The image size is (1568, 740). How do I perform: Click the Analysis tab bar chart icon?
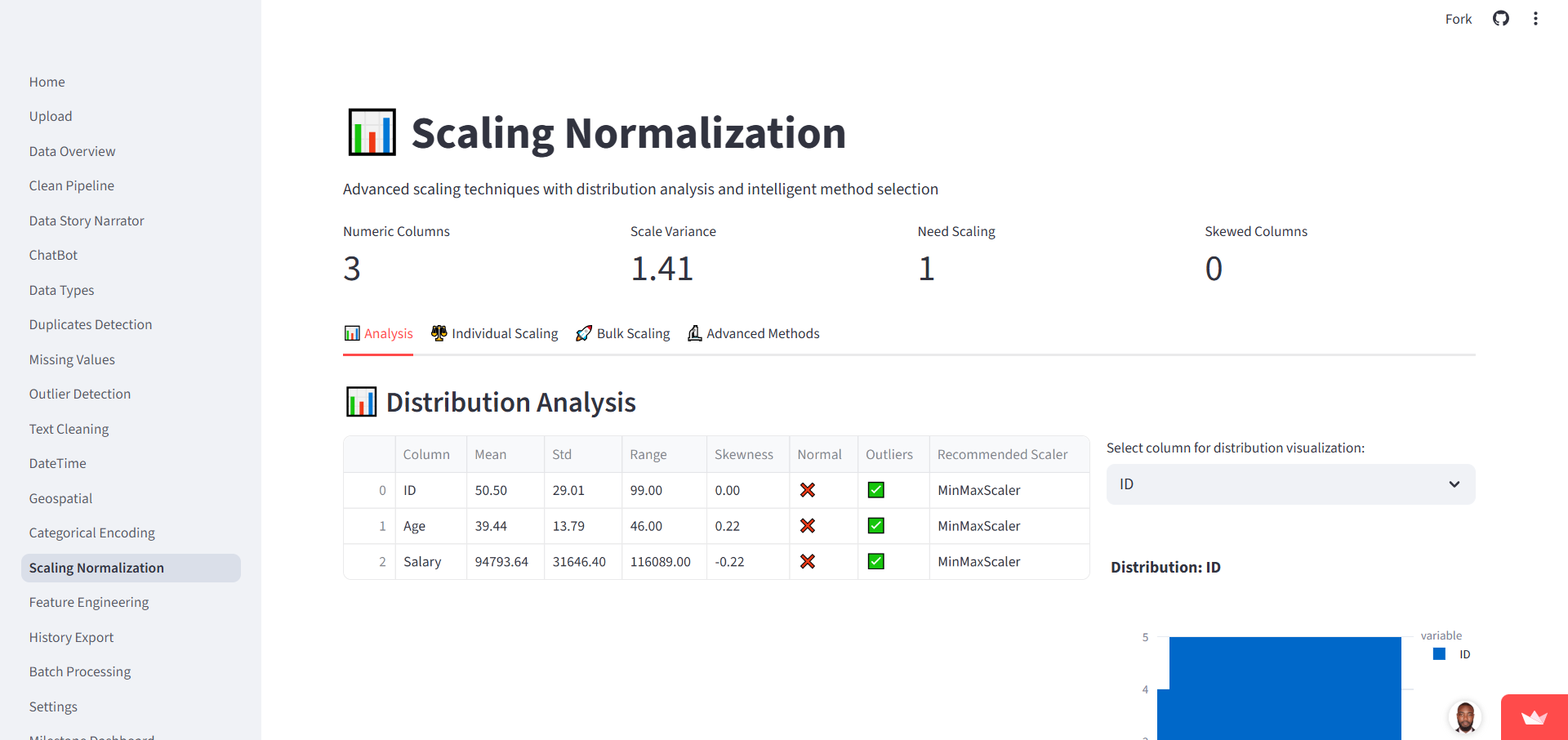[x=351, y=332]
